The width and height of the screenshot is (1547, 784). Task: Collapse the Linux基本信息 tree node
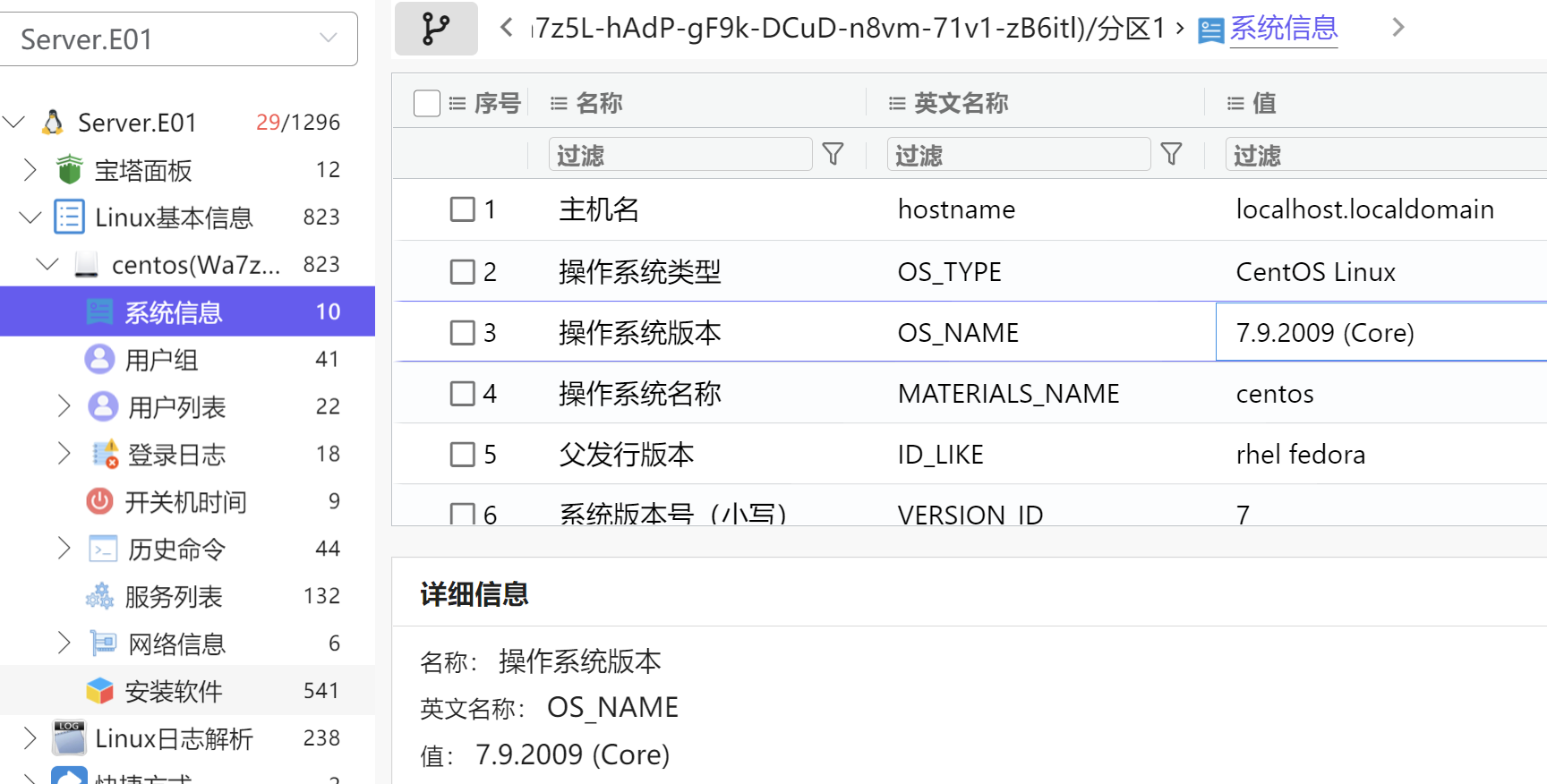(x=30, y=217)
